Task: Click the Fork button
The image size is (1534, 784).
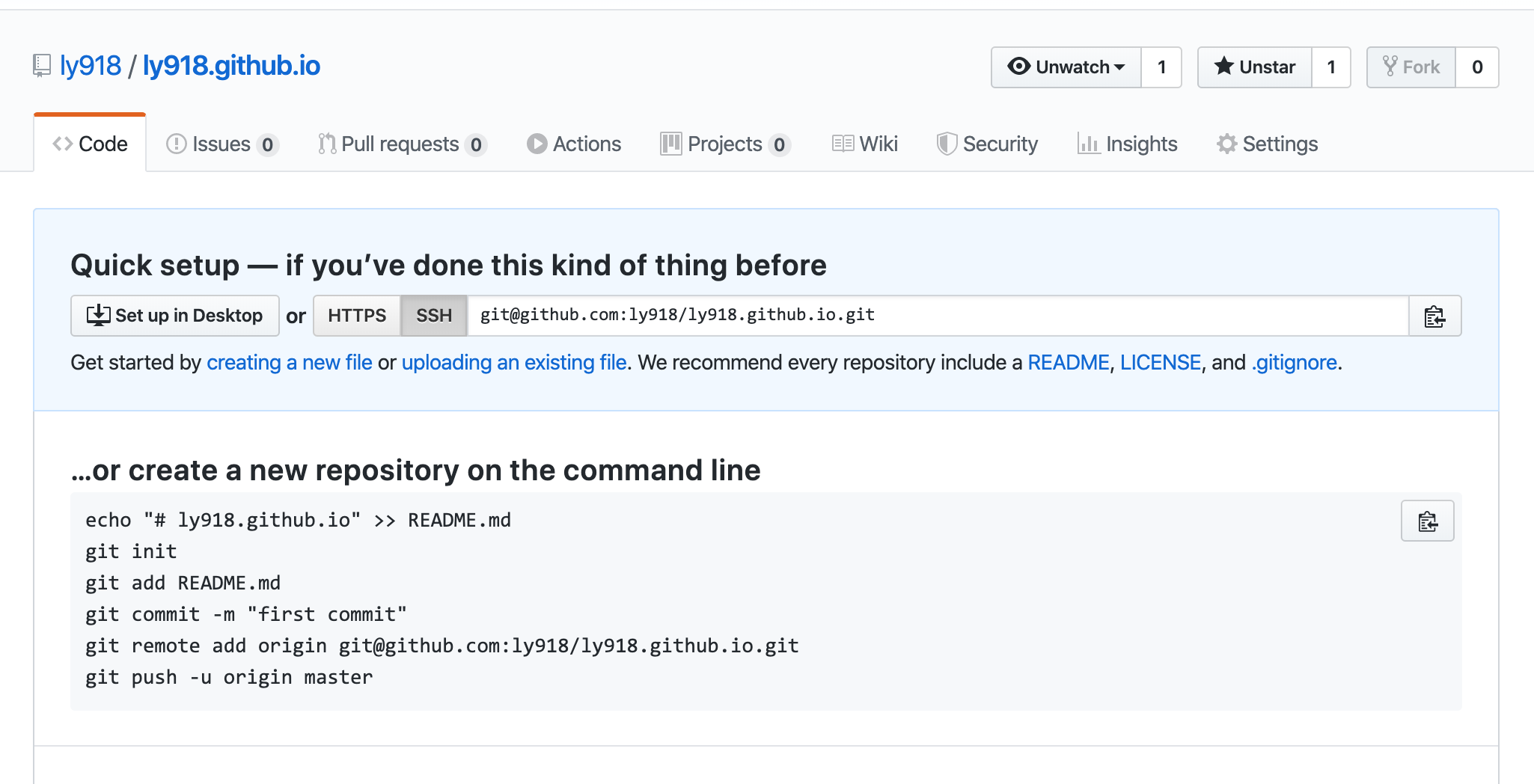Action: pyautogui.click(x=1411, y=67)
